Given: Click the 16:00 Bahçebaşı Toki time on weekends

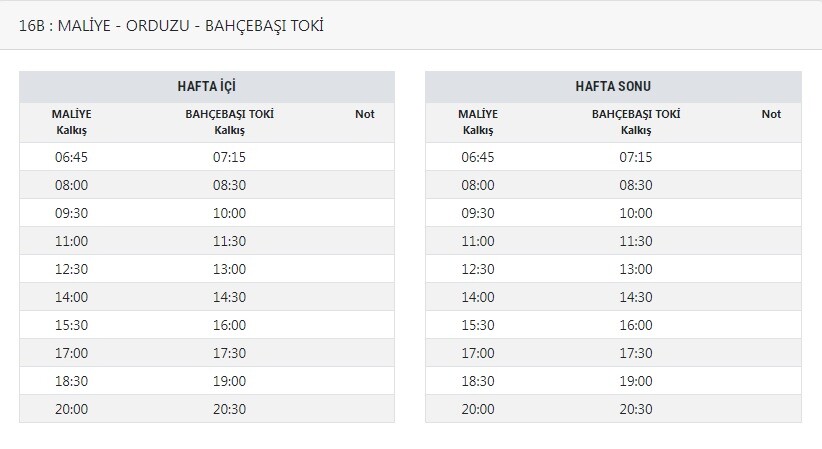Looking at the screenshot, I should tap(636, 325).
